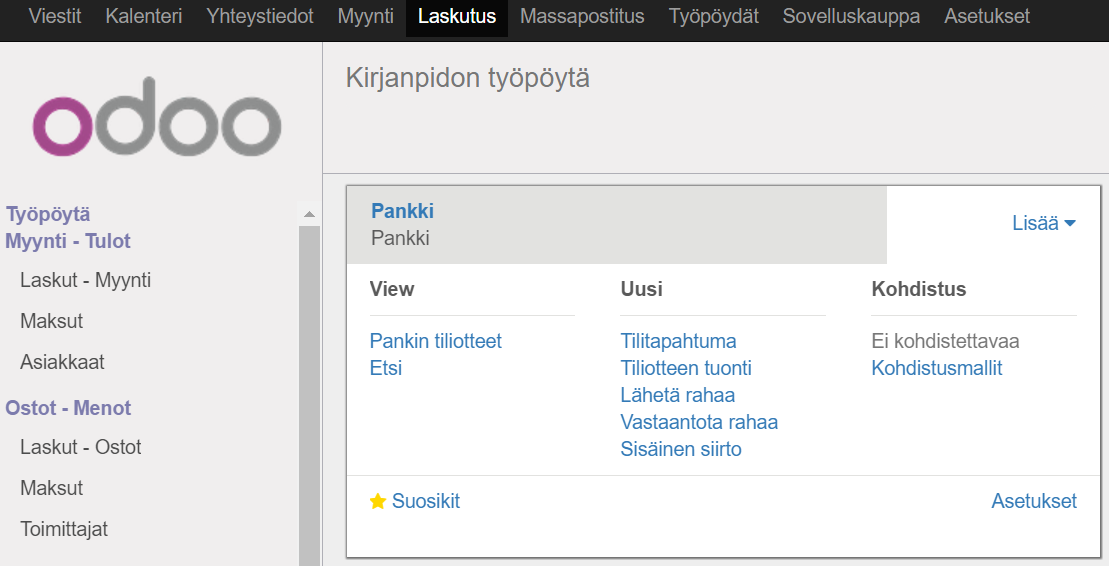Open the Lisää dropdown menu
Viewport: 1109px width, 566px height.
click(1044, 224)
